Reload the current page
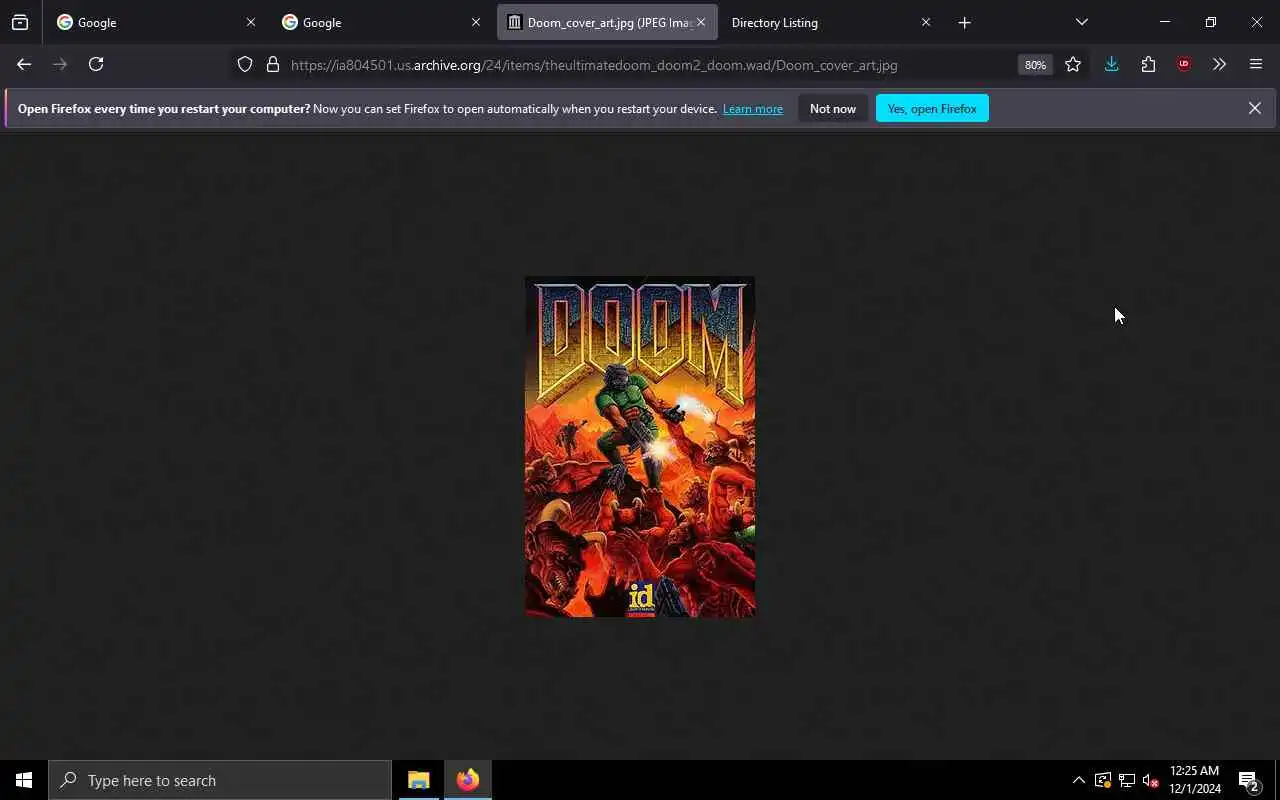The width and height of the screenshot is (1280, 800). 96,64
